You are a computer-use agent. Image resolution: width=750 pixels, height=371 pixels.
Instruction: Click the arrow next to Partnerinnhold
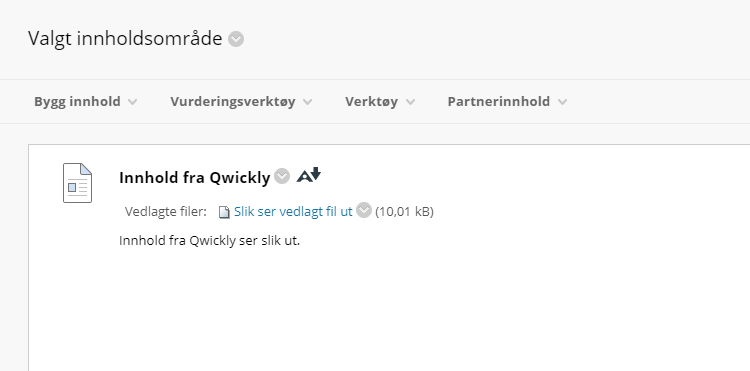tap(562, 102)
